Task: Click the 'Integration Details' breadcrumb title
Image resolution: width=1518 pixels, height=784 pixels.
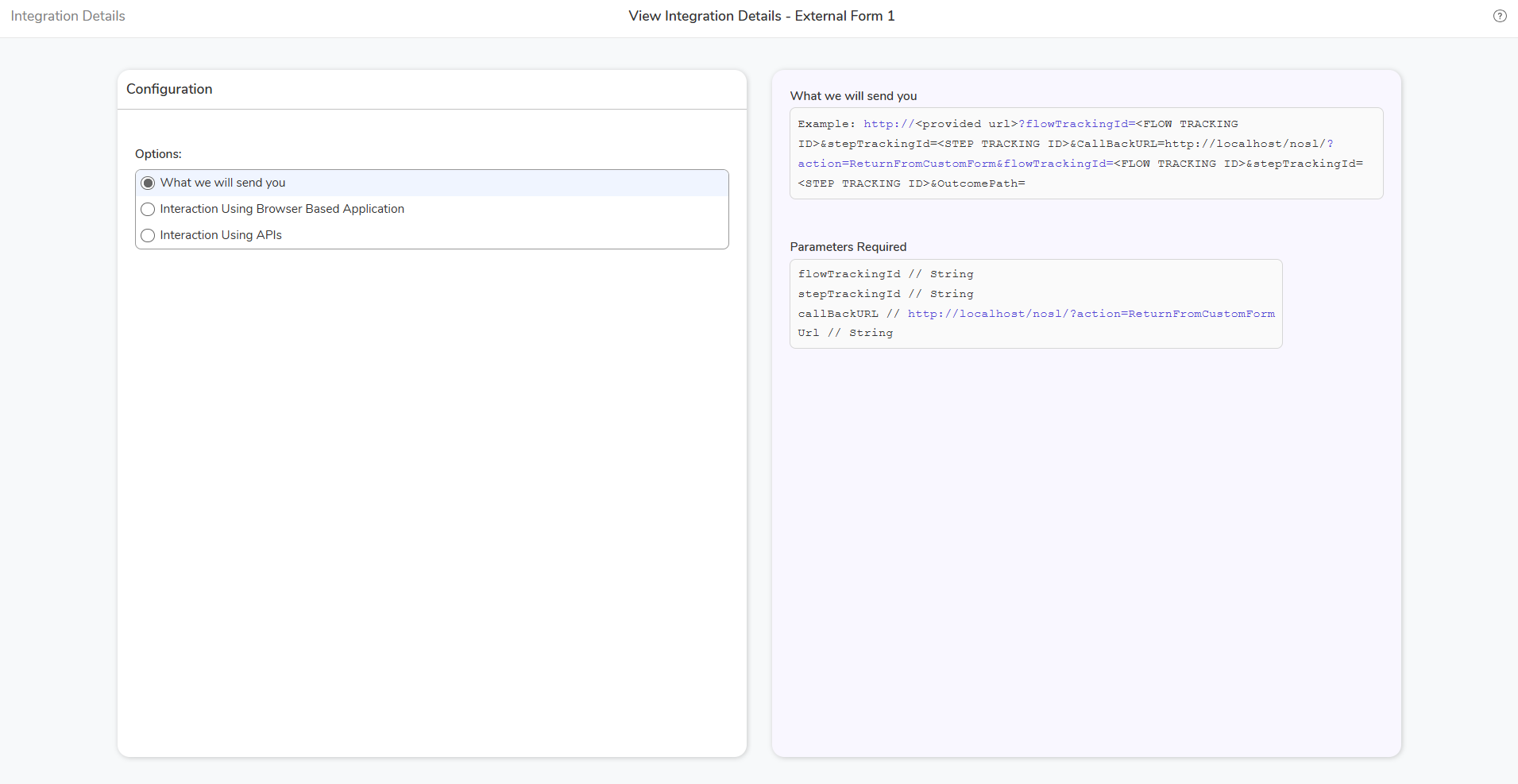Action: pyautogui.click(x=68, y=16)
